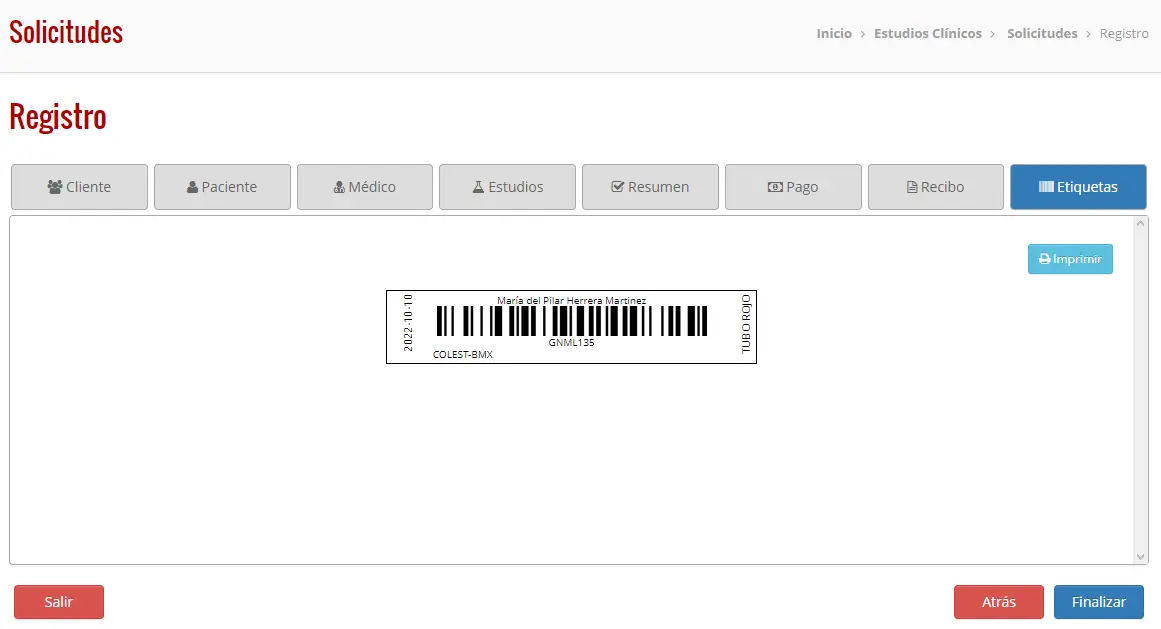Click the Imprimir print button
This screenshot has height=629, width=1161.
pos(1070,259)
